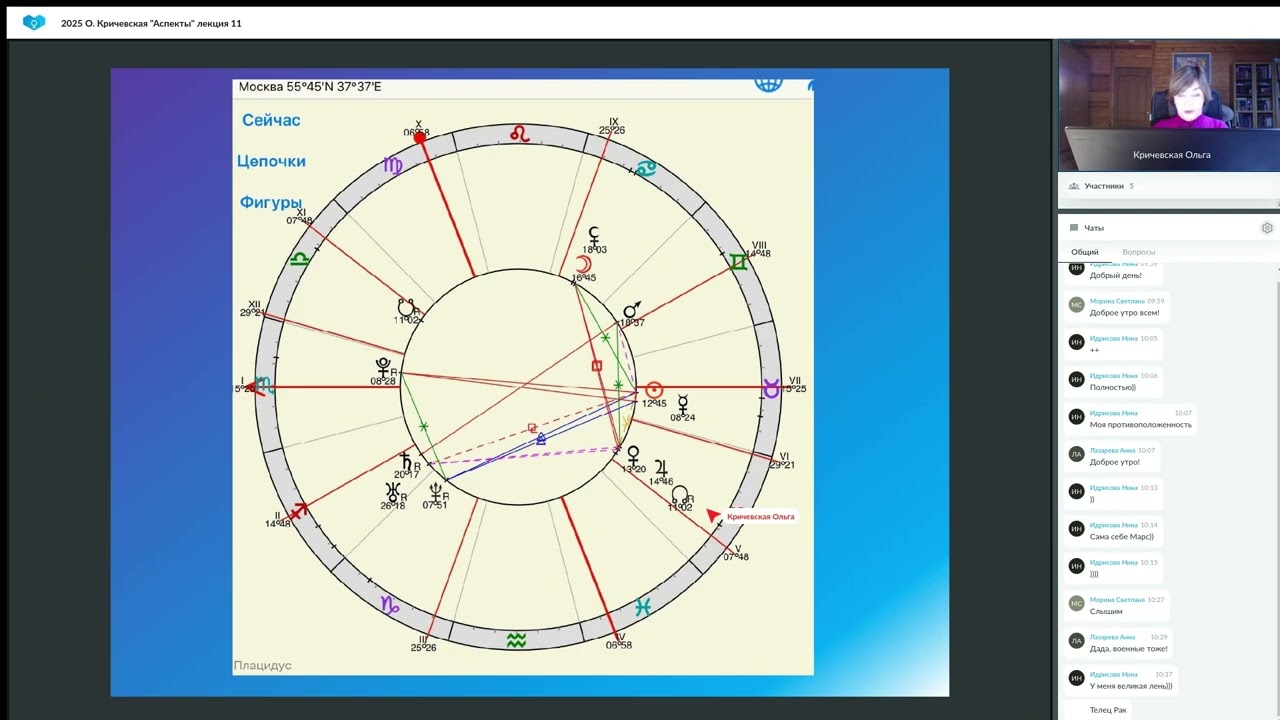Image resolution: width=1280 pixels, height=720 pixels.
Task: Click the Moon glyph at 16°45
Action: pyautogui.click(x=583, y=264)
